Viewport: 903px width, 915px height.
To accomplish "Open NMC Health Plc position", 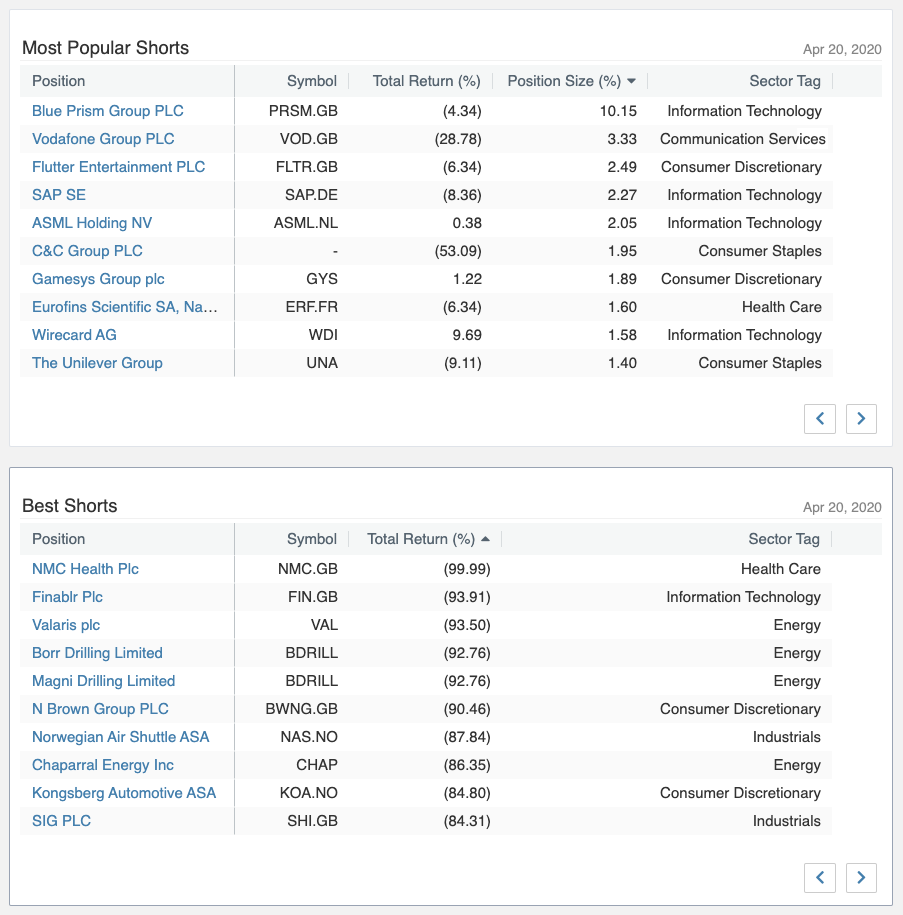I will 85,569.
